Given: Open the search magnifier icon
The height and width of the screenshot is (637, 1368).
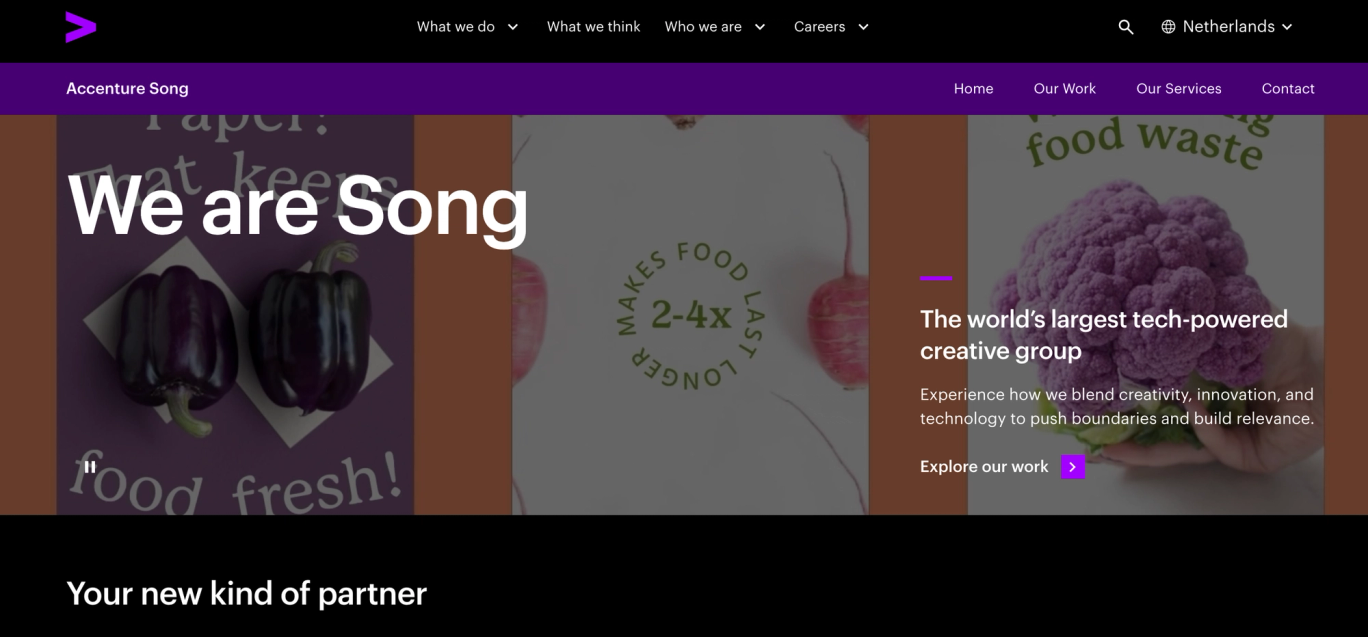Looking at the screenshot, I should click(1126, 27).
